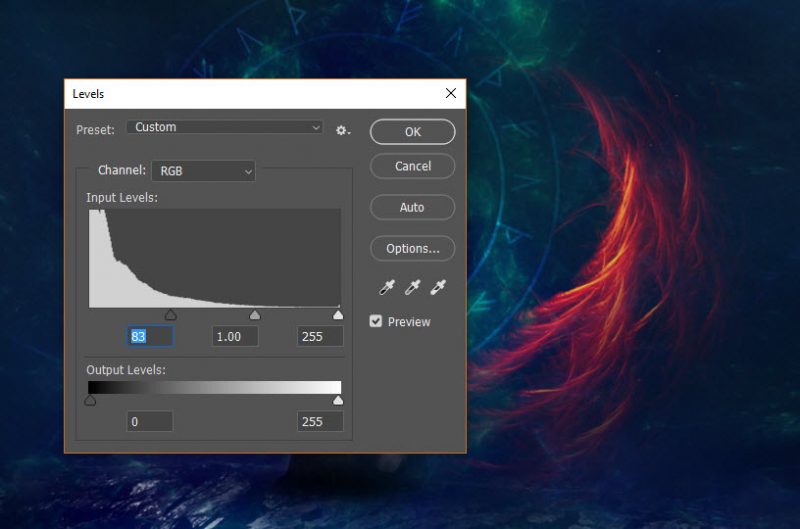Click the midtone gamma field 1.00
Image resolution: width=800 pixels, height=529 pixels.
coord(235,337)
